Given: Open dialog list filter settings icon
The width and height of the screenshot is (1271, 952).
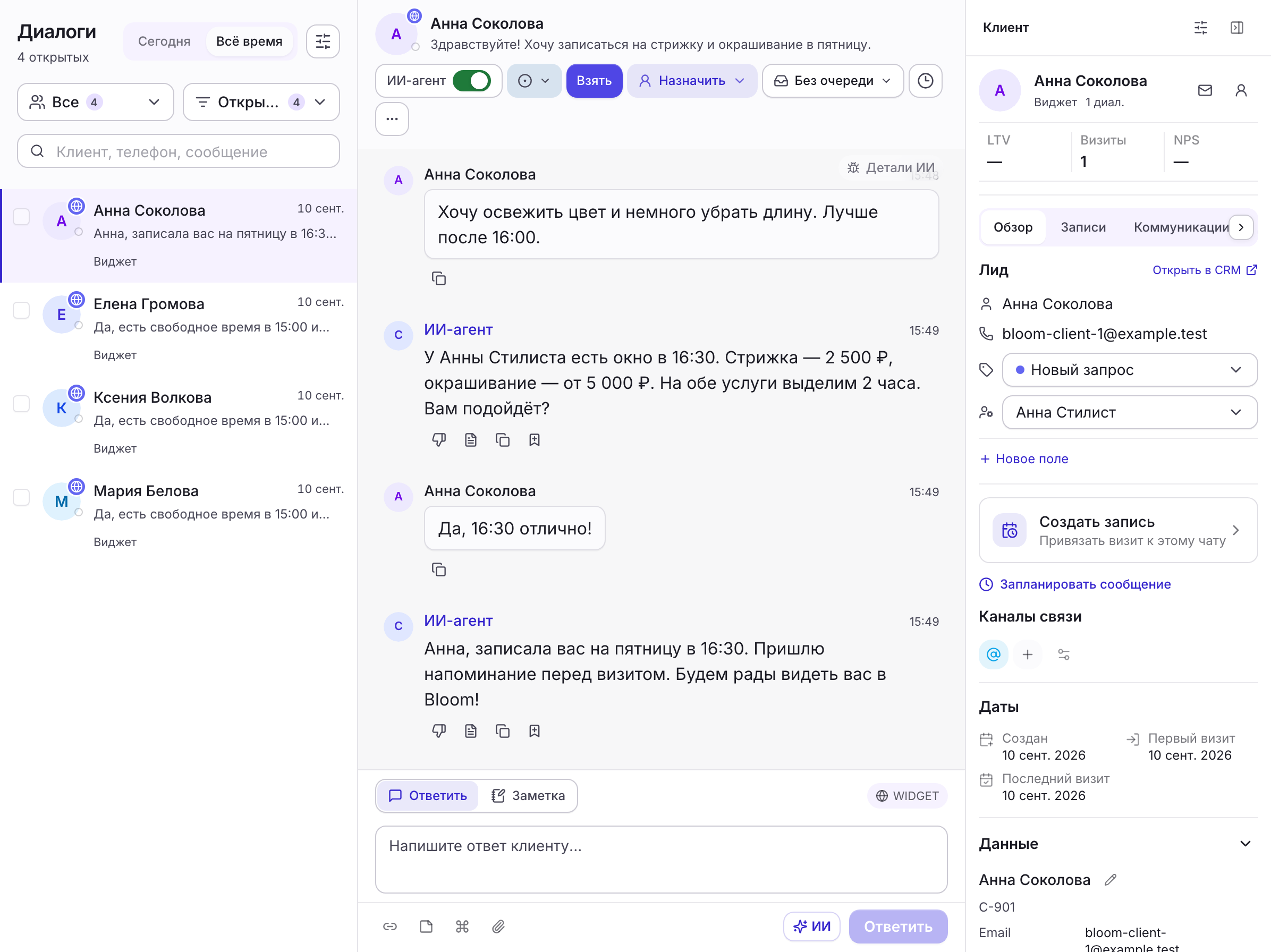Looking at the screenshot, I should tap(323, 41).
